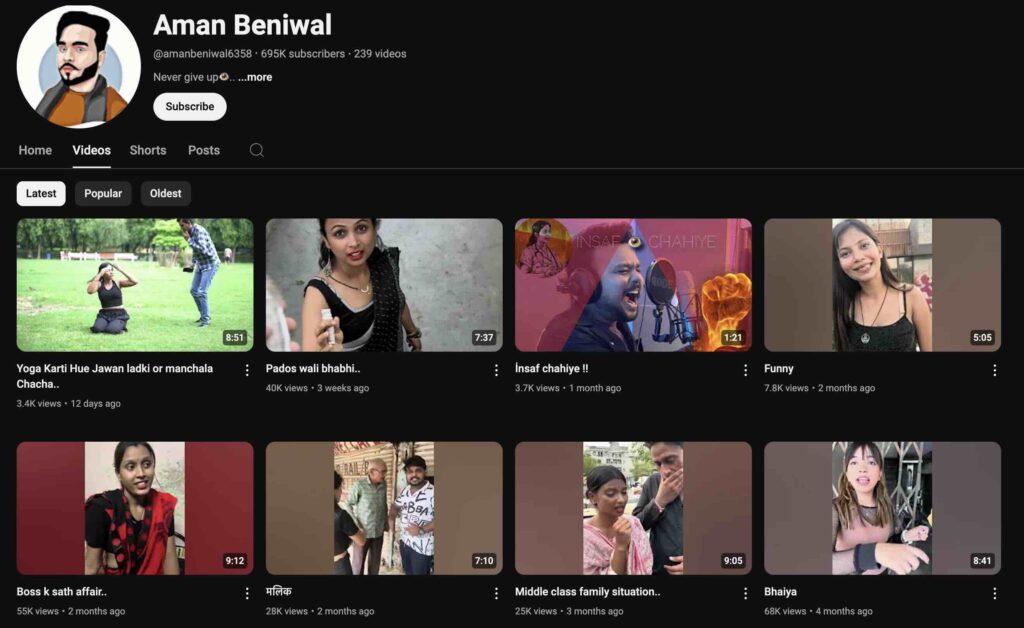Select the Oldest sort filter chip
Viewport: 1024px width, 628px height.
click(x=166, y=194)
